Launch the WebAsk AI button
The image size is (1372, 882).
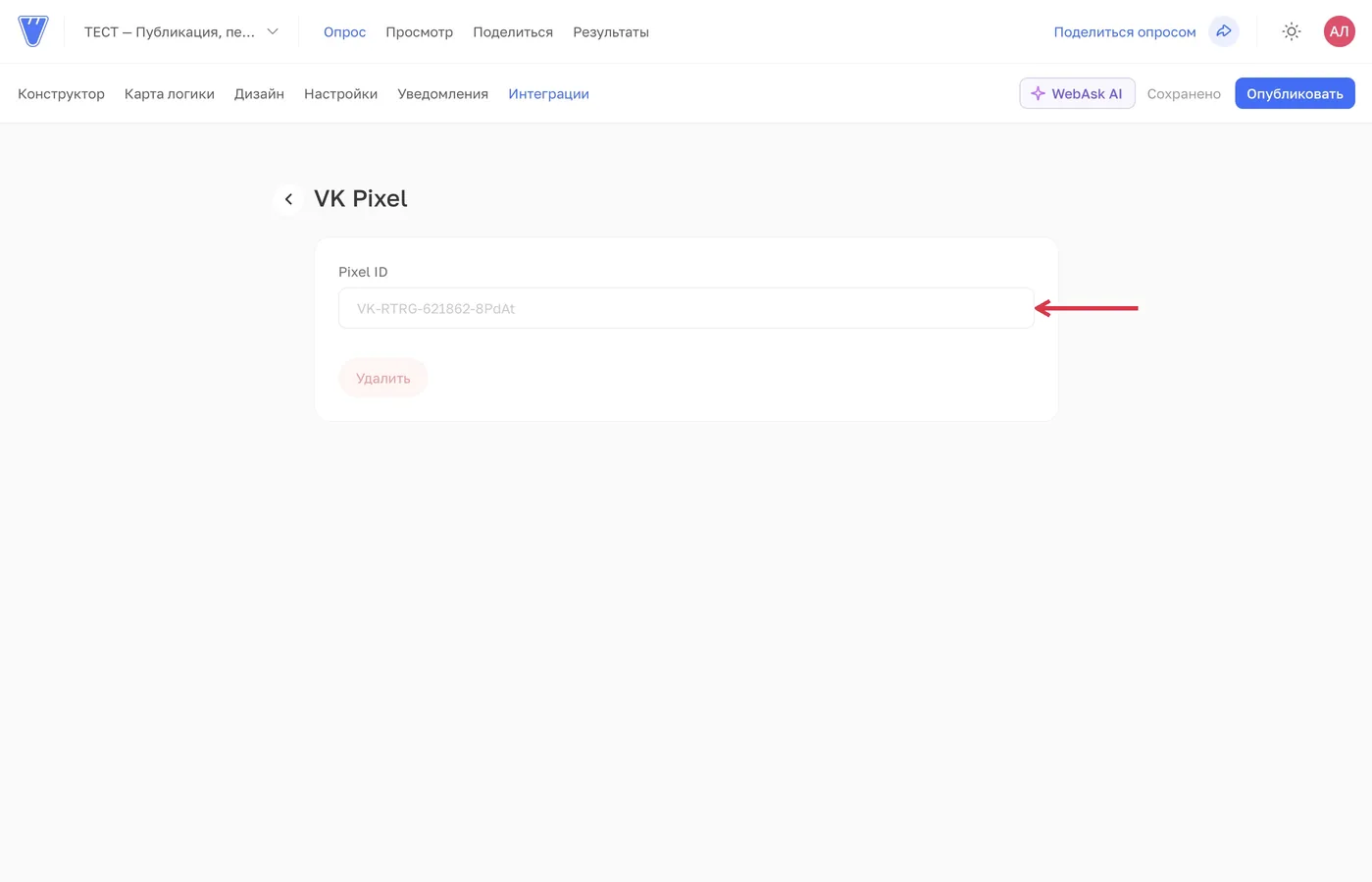pyautogui.click(x=1077, y=93)
